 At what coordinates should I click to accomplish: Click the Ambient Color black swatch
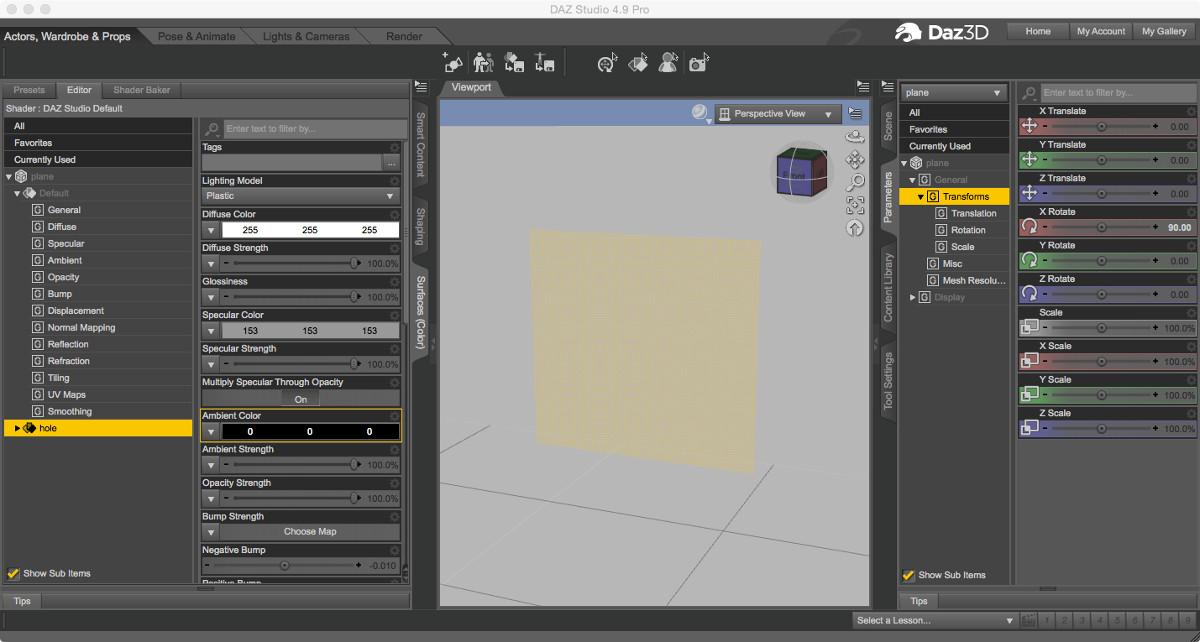click(310, 432)
